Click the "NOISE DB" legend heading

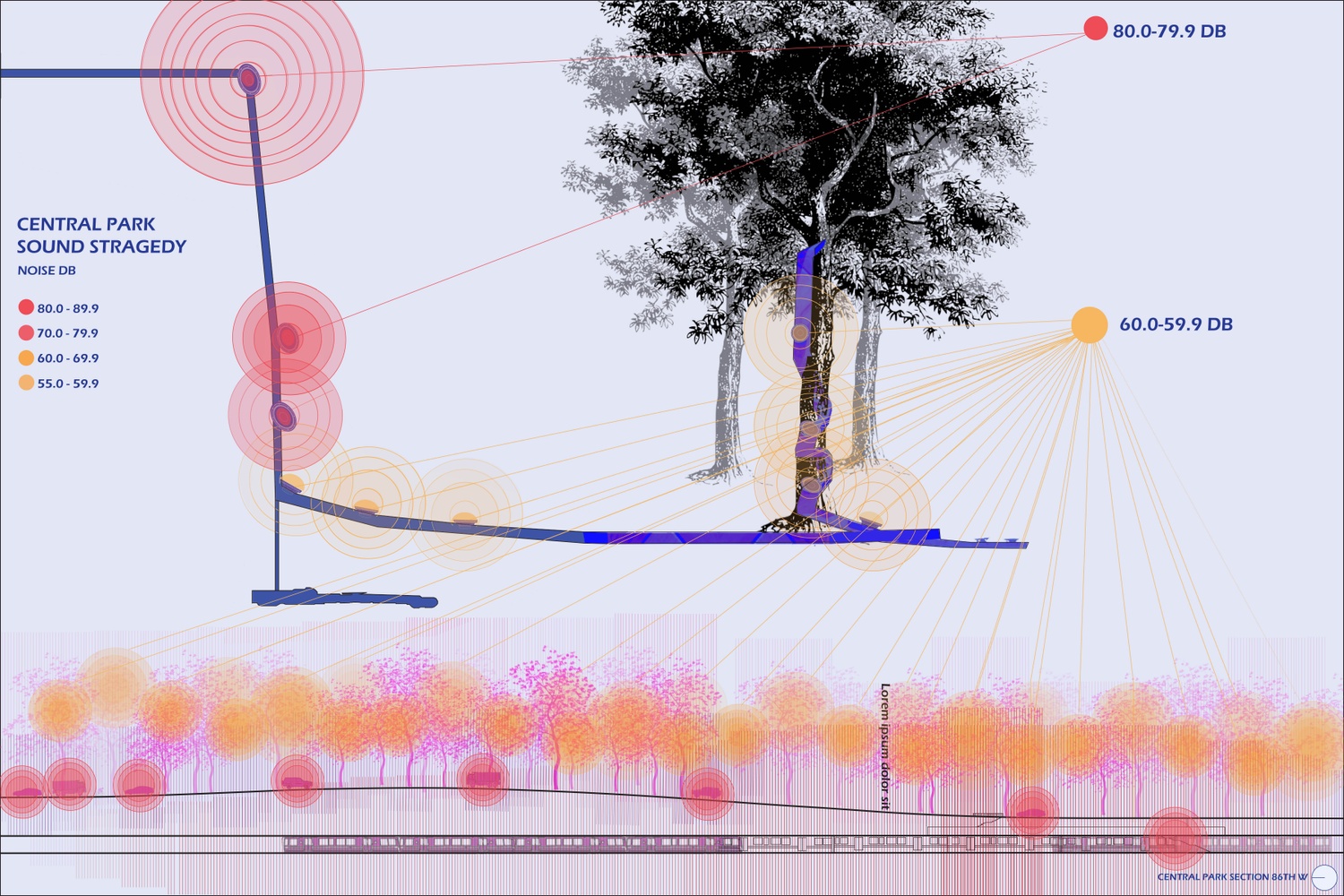pyautogui.click(x=47, y=271)
